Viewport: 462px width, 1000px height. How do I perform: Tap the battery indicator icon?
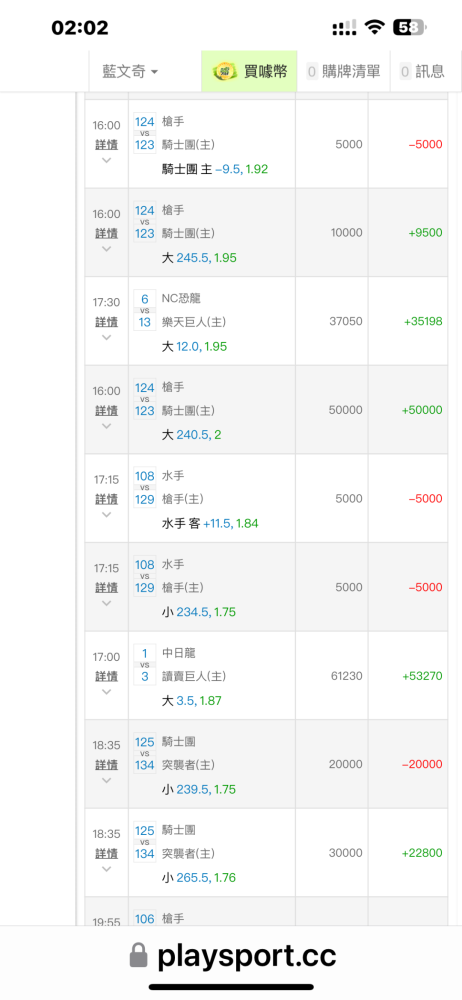click(412, 27)
